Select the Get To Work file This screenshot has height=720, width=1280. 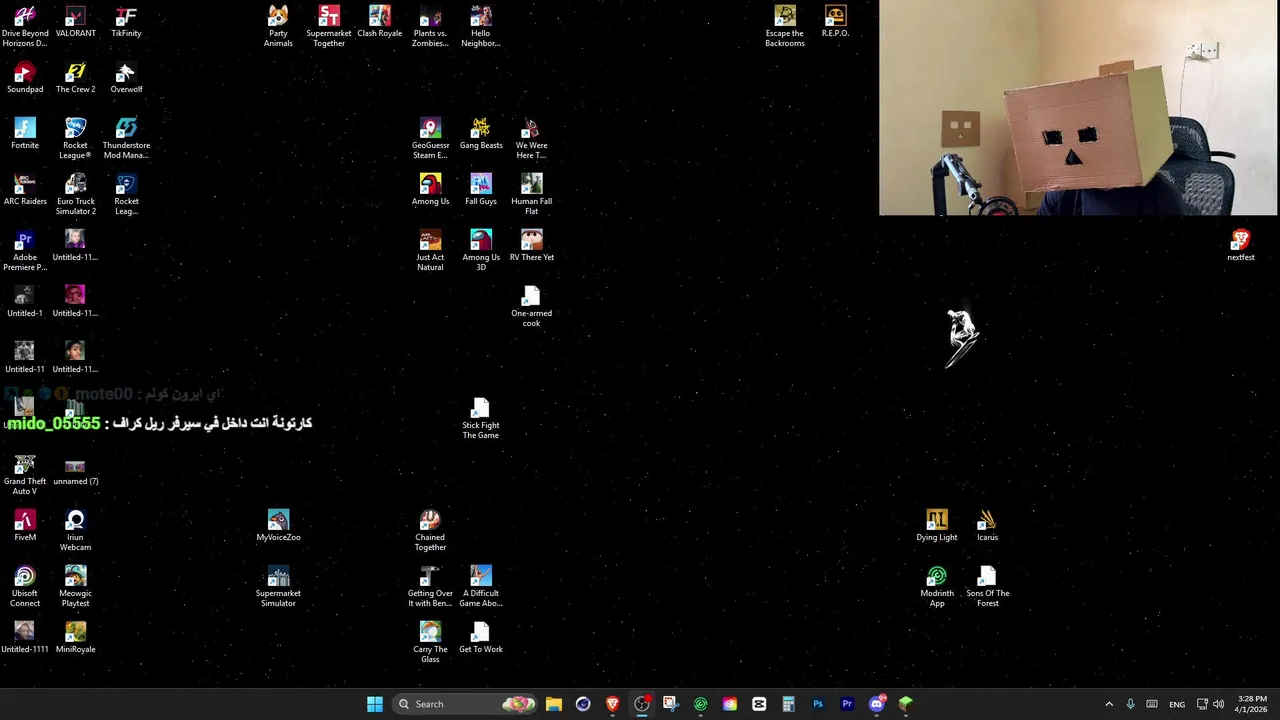[481, 638]
